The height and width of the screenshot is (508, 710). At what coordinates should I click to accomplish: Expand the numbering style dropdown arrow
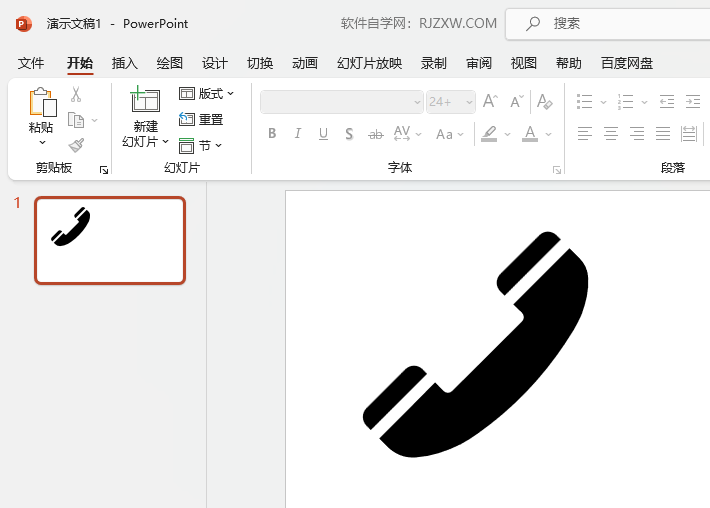(644, 102)
